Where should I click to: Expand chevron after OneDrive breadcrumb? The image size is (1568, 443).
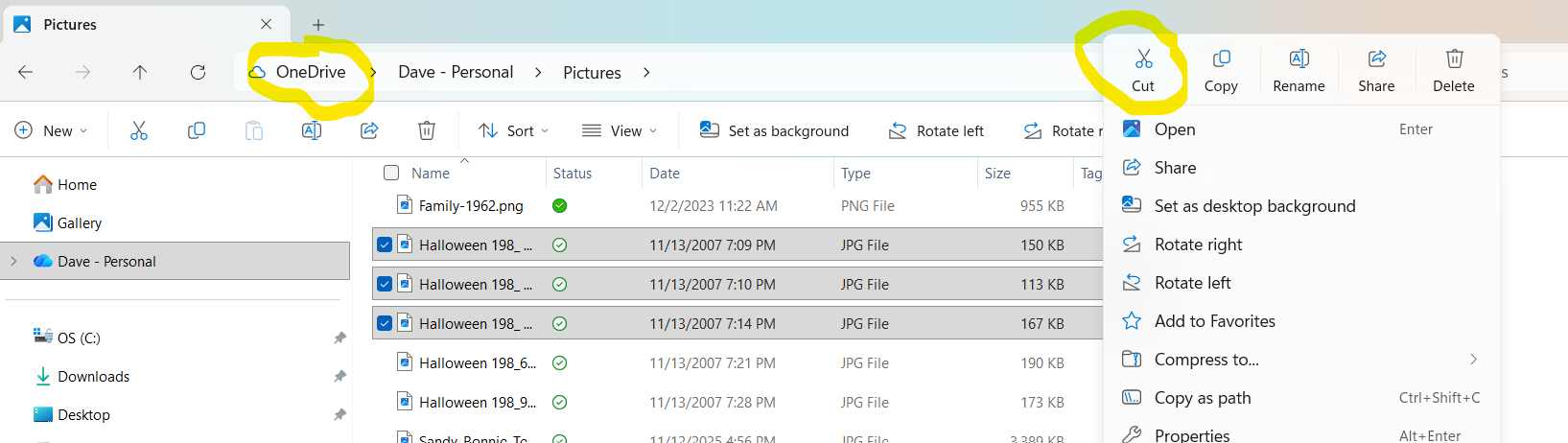point(373,72)
